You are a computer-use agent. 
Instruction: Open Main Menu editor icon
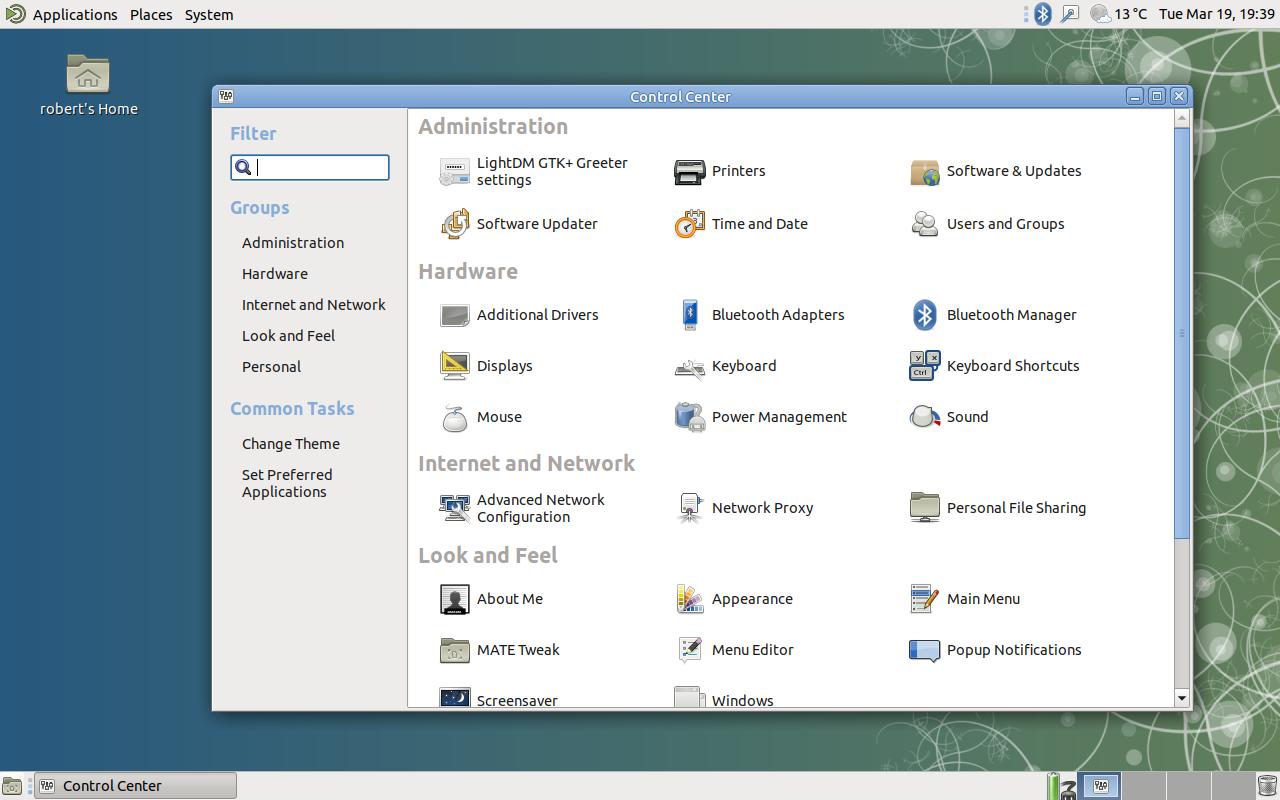tap(925, 599)
